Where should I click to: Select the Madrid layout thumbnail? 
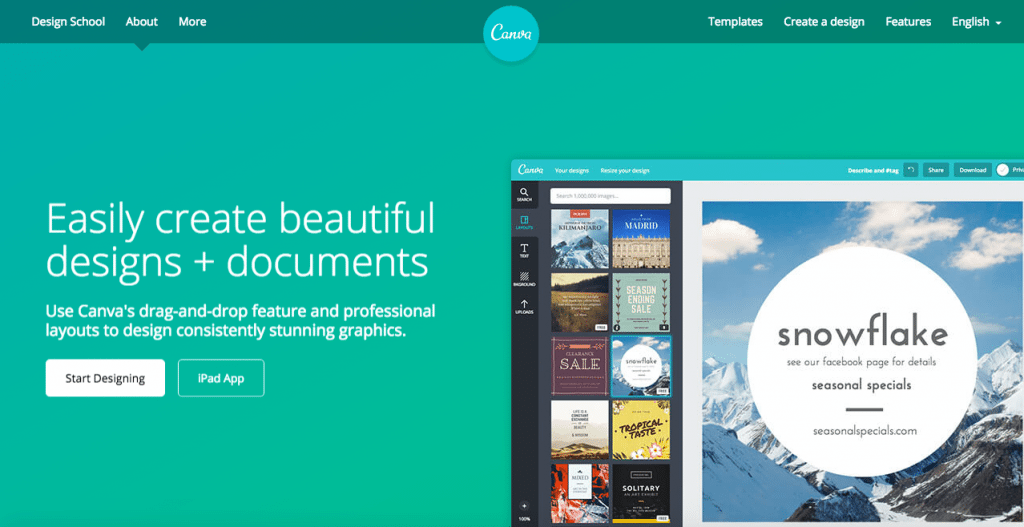tap(641, 238)
